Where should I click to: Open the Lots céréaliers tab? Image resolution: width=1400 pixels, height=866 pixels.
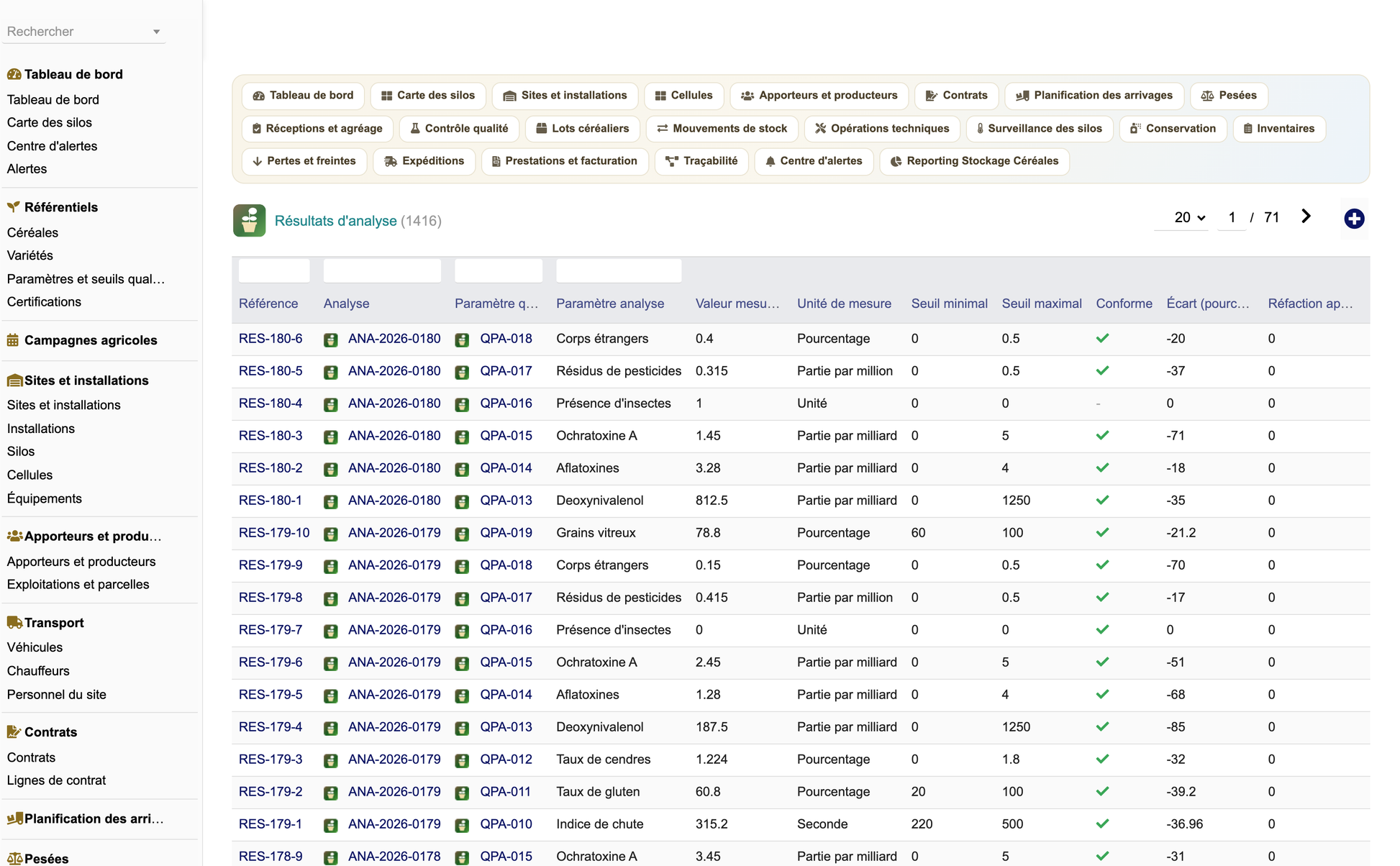(x=583, y=129)
